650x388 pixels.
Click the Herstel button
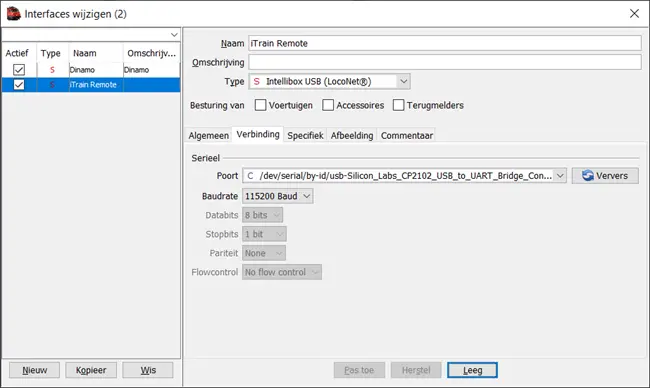(x=416, y=370)
